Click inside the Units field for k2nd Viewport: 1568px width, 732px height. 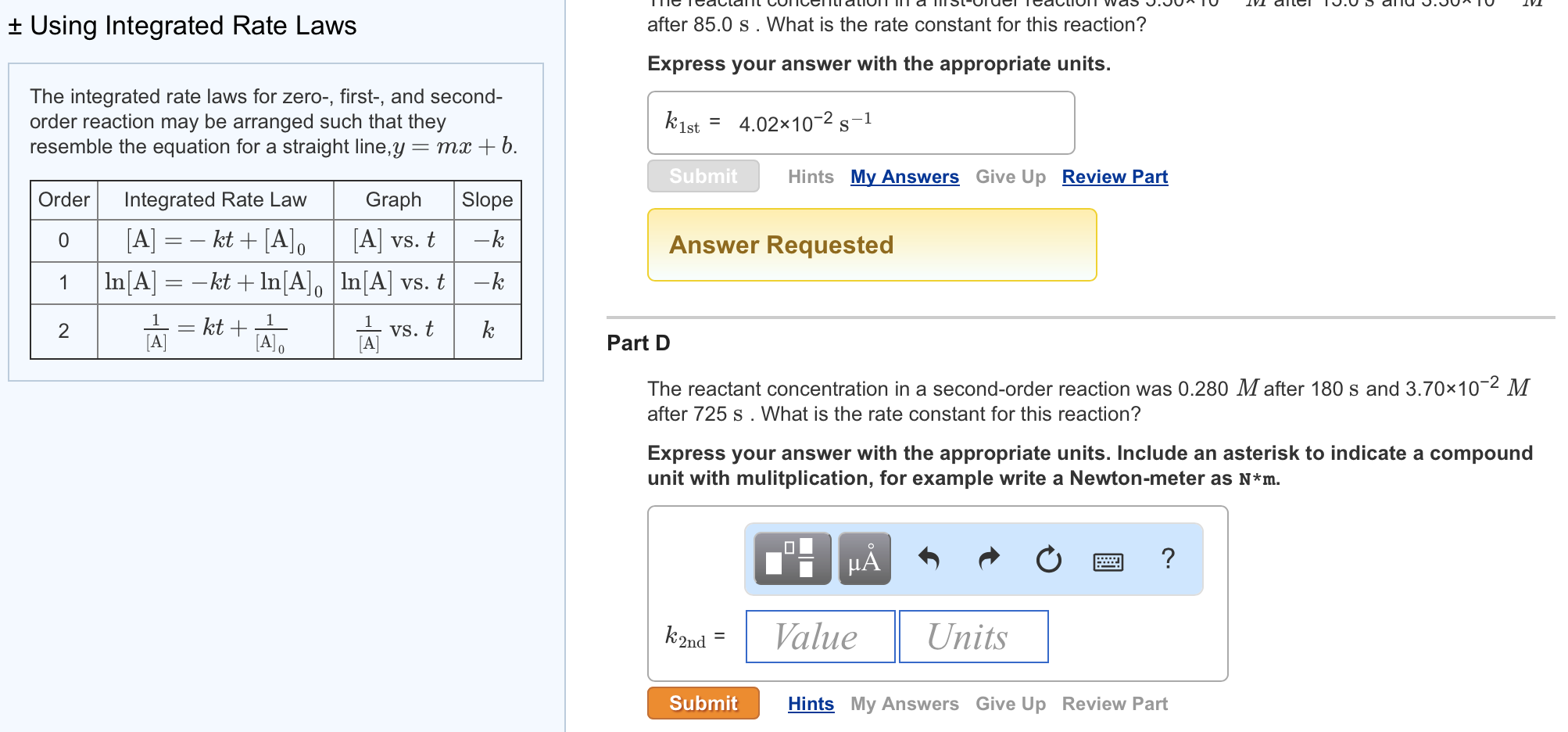tap(973, 636)
